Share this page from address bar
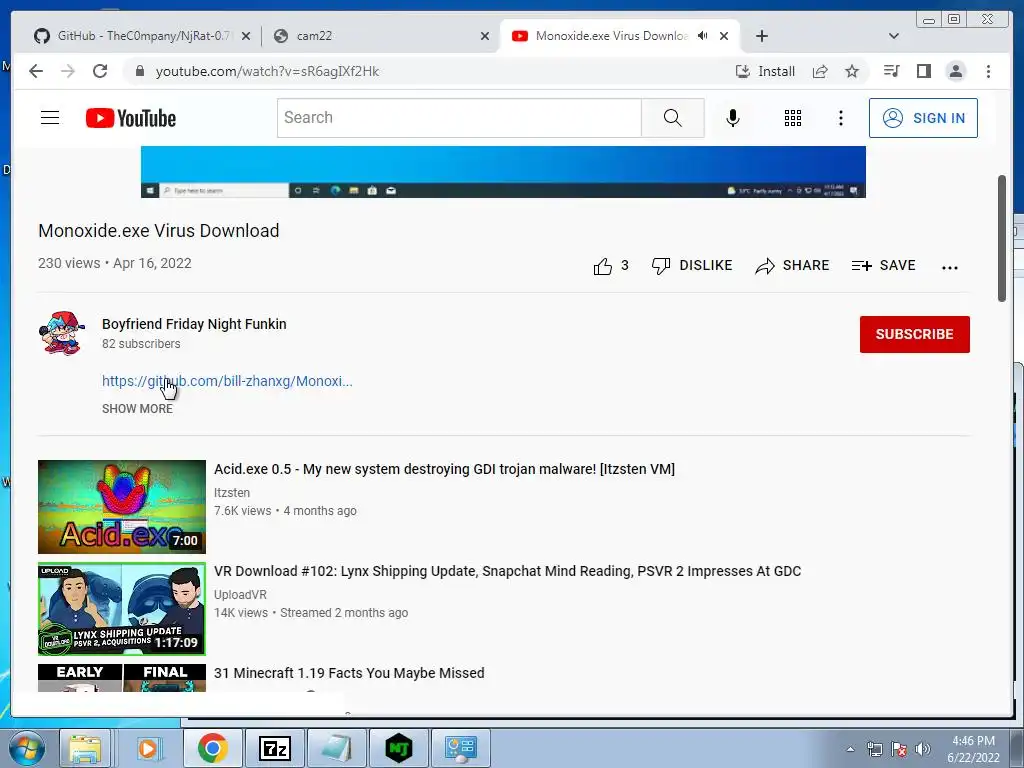This screenshot has width=1024, height=768. pos(820,71)
